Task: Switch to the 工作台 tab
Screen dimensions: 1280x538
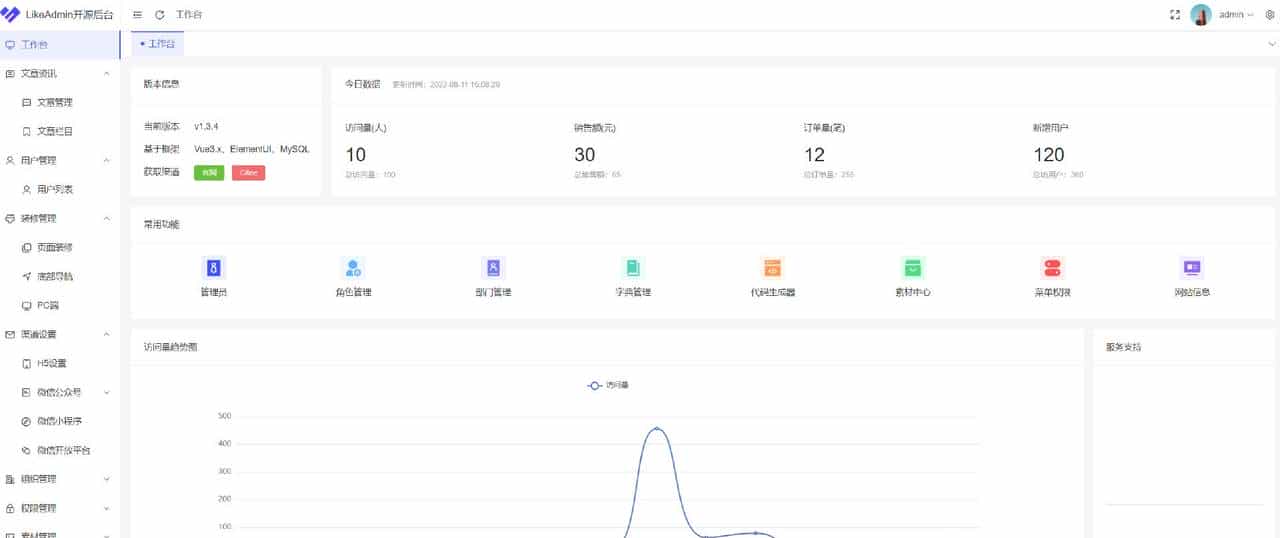Action: coord(157,44)
